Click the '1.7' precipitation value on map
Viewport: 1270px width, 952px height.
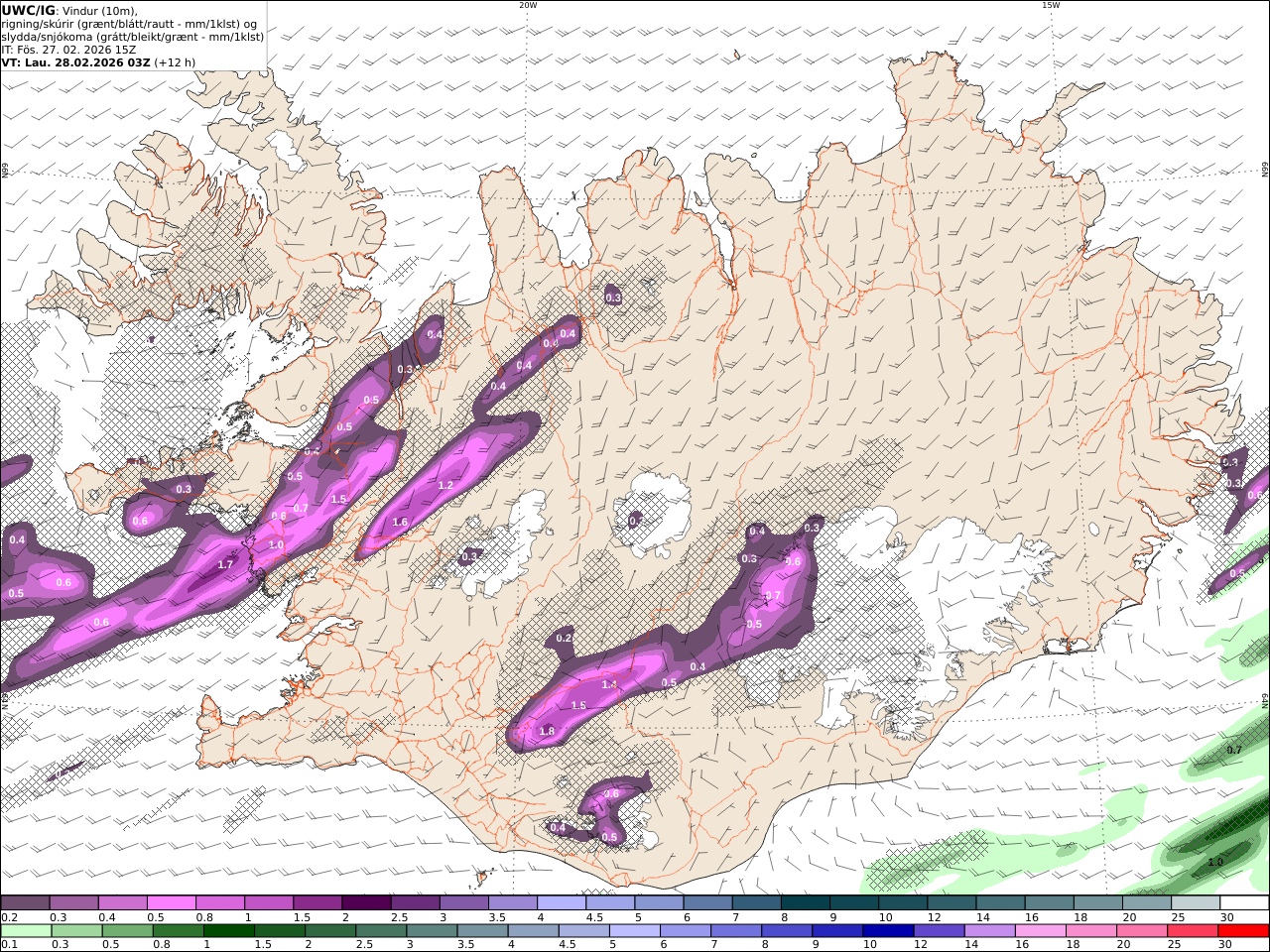point(225,564)
